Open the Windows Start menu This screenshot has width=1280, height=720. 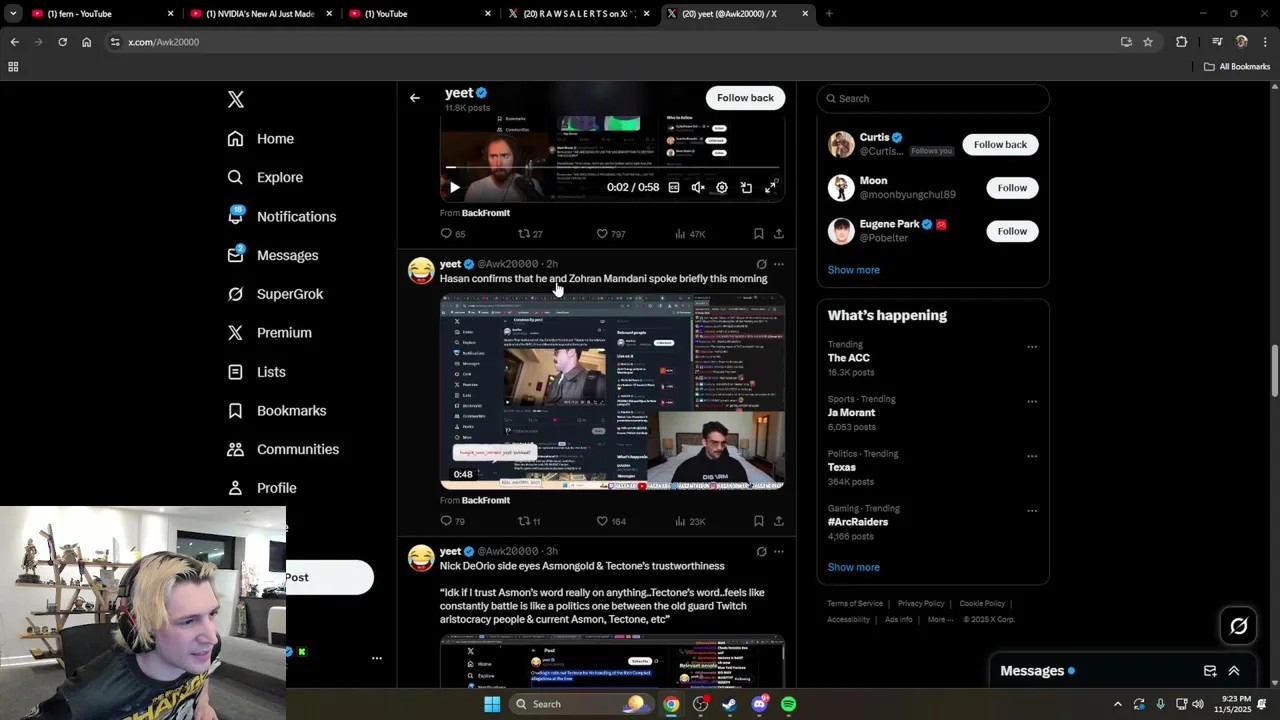492,704
